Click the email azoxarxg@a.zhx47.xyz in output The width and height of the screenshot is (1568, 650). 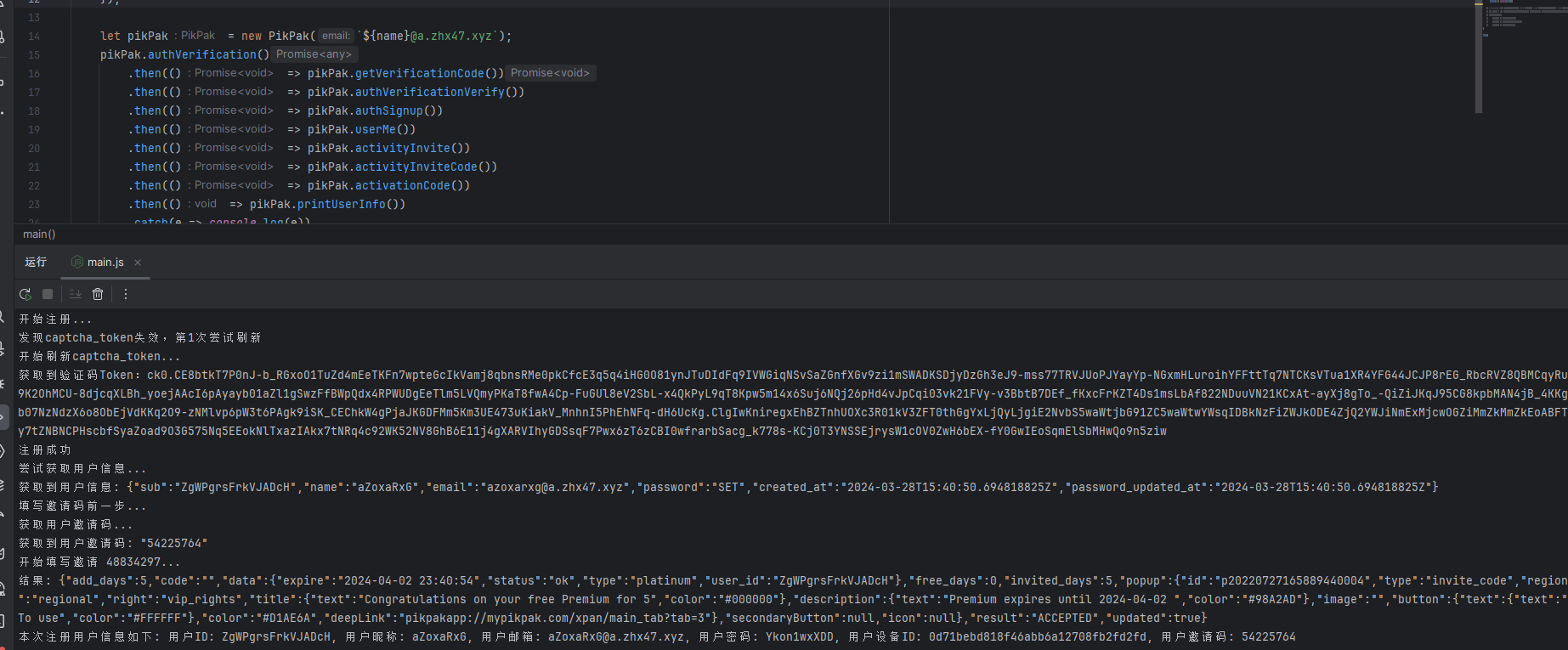click(x=555, y=488)
